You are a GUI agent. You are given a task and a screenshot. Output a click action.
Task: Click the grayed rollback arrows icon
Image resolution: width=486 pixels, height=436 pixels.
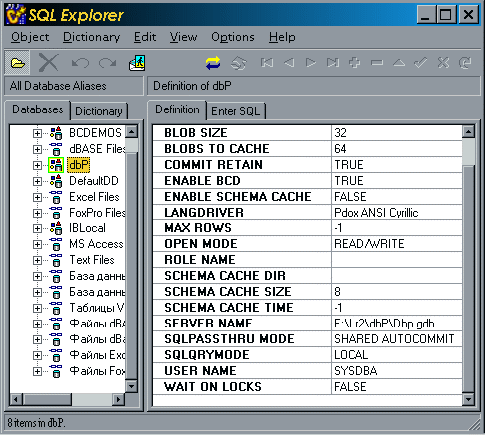click(x=239, y=63)
